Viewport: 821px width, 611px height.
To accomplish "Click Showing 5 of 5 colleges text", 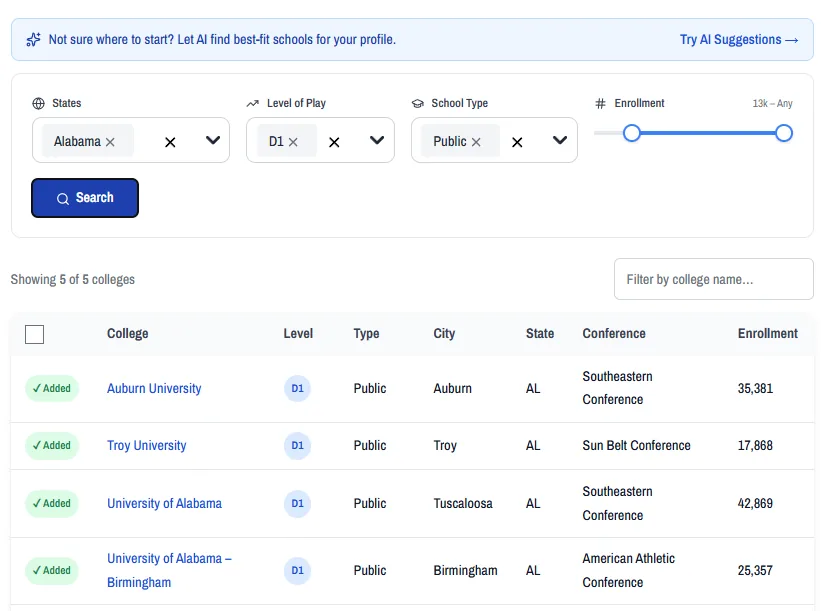I will click(x=73, y=280).
